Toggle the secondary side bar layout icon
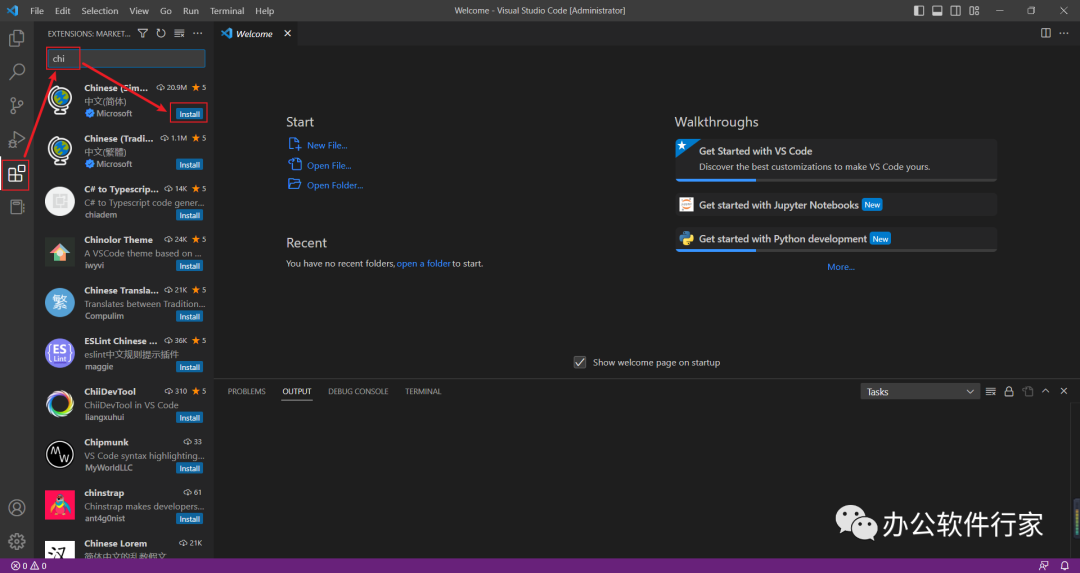This screenshot has width=1080, height=573. [955, 10]
